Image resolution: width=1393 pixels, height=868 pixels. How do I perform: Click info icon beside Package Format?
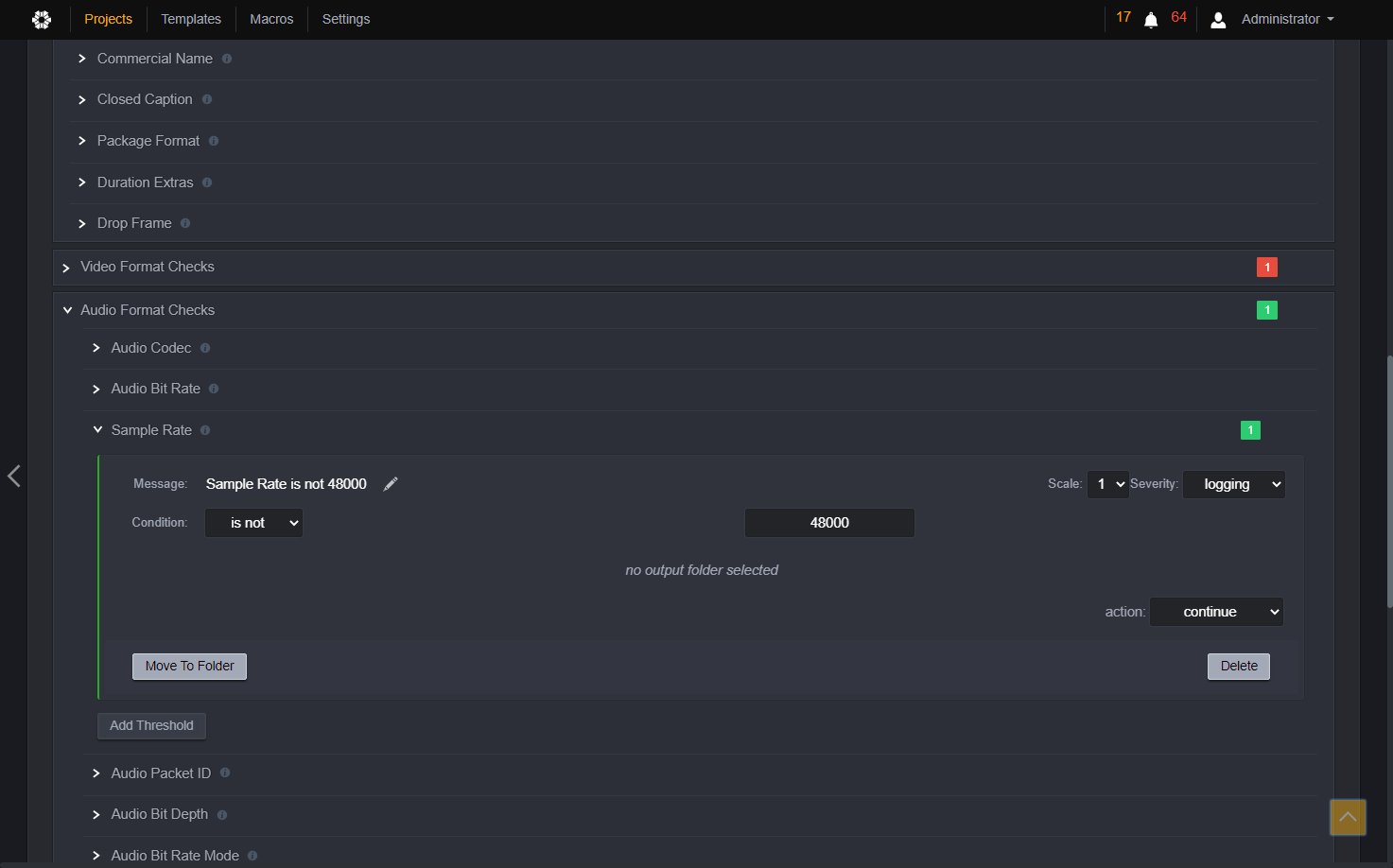pyautogui.click(x=214, y=141)
